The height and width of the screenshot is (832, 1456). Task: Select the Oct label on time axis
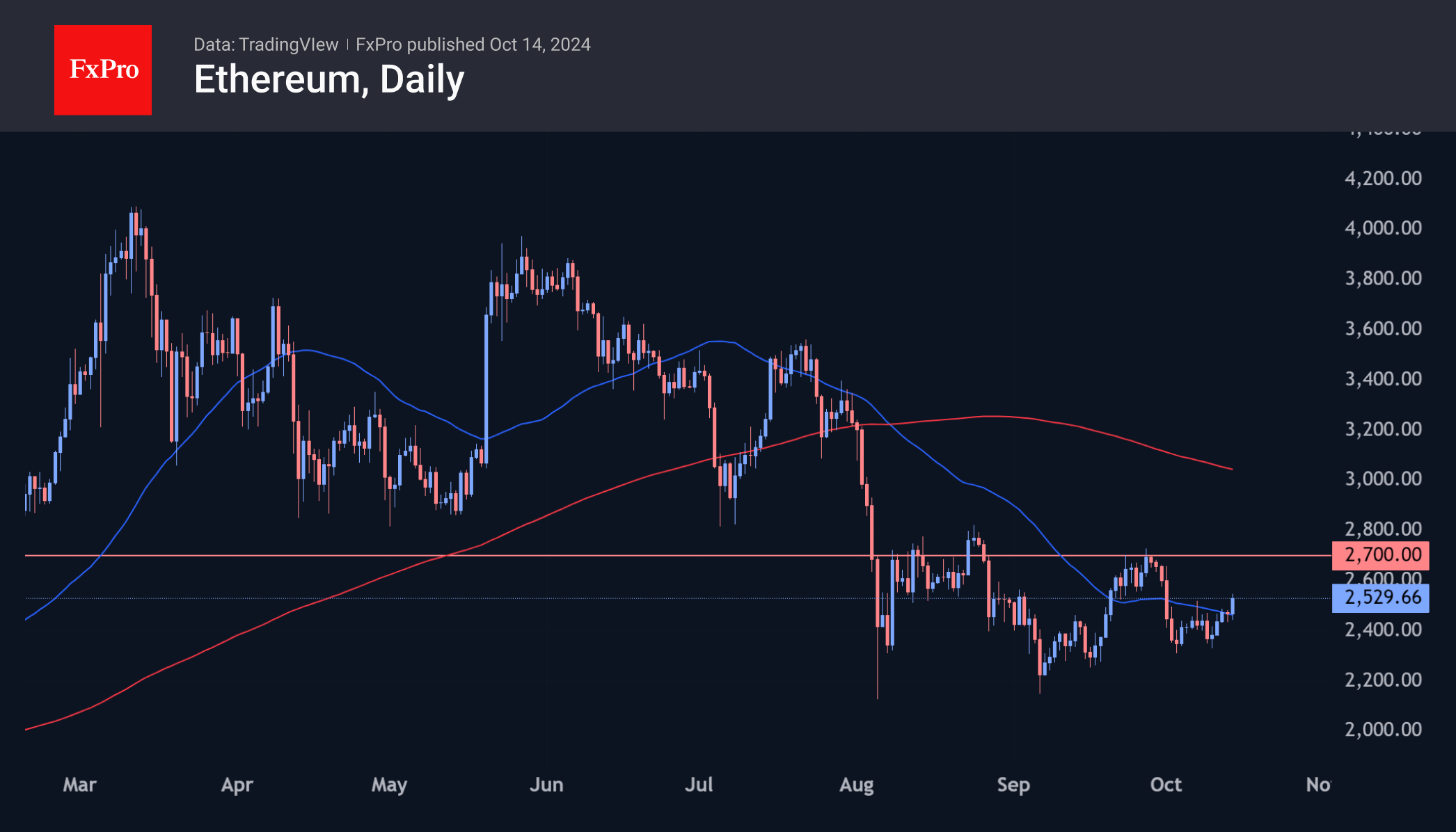click(x=1166, y=785)
